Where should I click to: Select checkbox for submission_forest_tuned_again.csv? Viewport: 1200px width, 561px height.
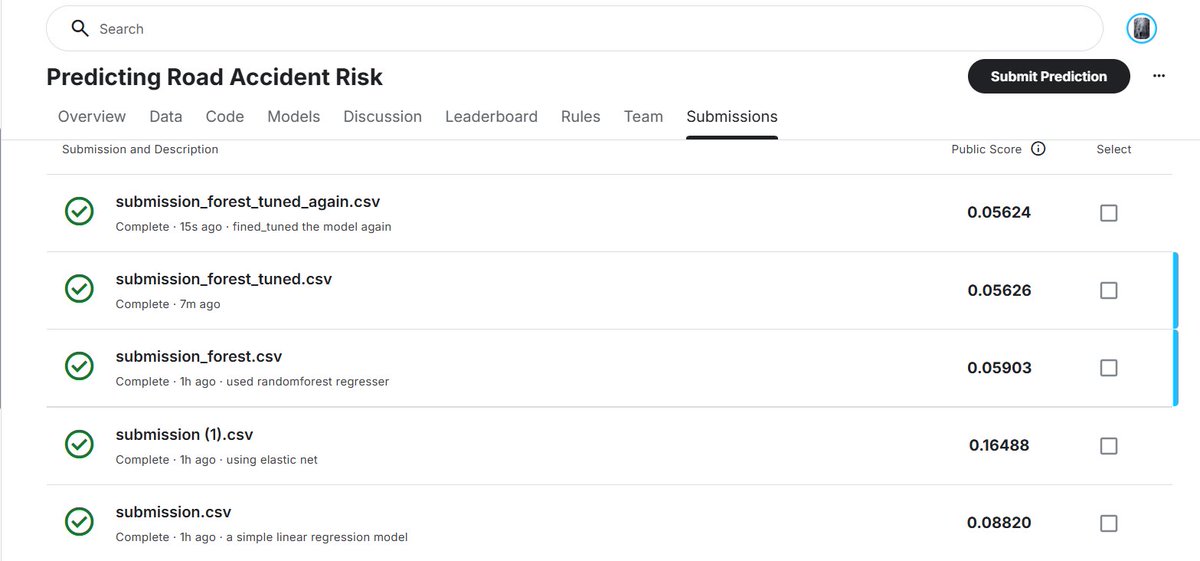click(x=1108, y=213)
